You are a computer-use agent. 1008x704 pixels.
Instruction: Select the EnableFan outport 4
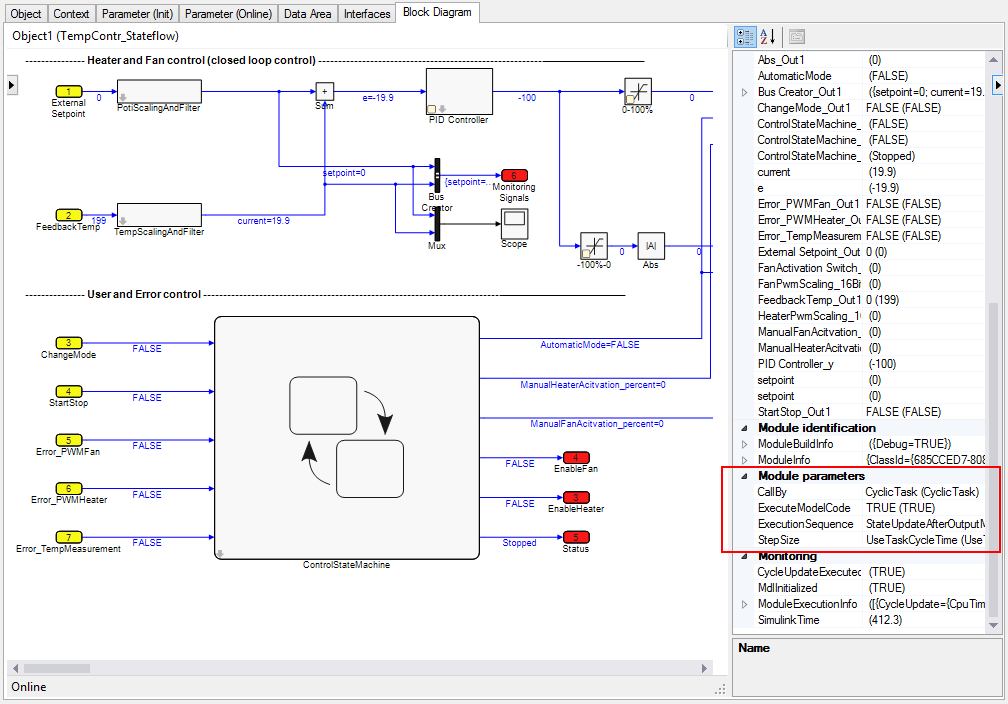pyautogui.click(x=576, y=457)
